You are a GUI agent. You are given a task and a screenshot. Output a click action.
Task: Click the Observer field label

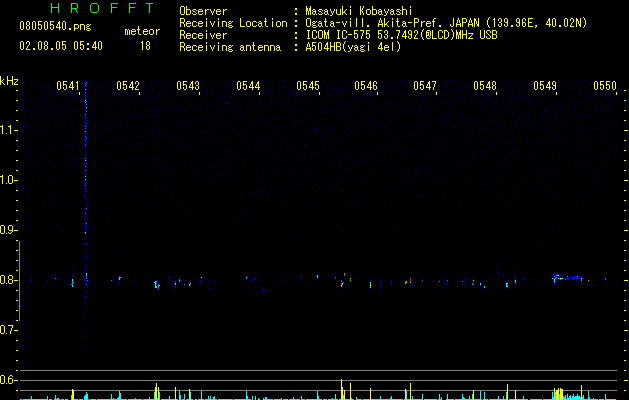click(x=203, y=11)
